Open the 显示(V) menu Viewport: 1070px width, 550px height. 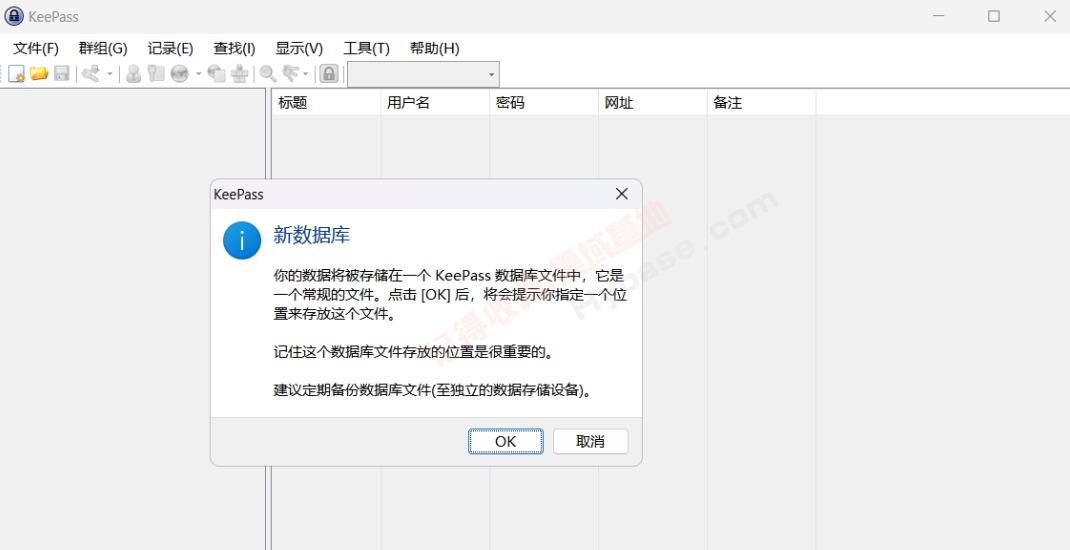pyautogui.click(x=299, y=48)
